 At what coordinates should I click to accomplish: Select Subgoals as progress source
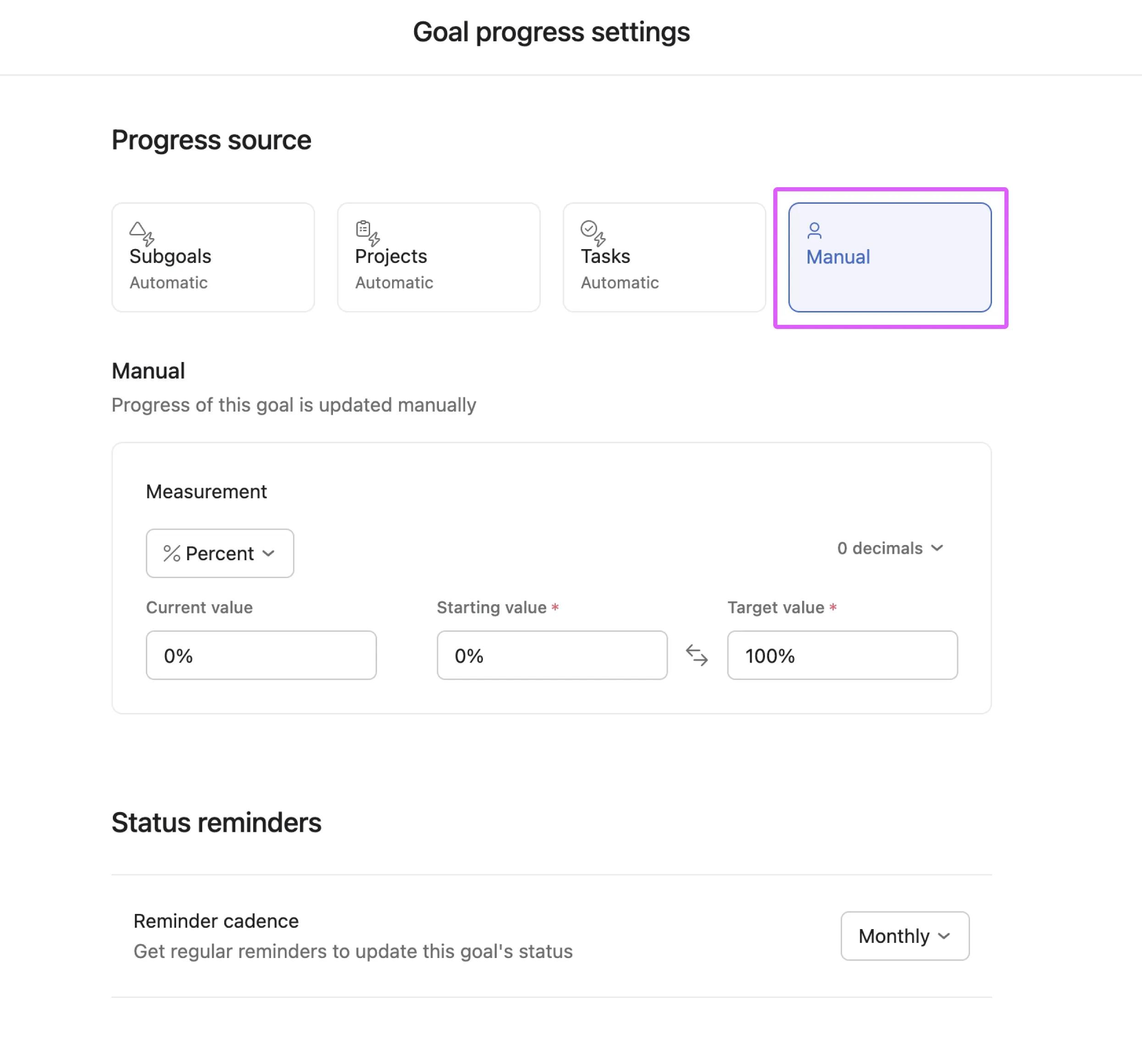tap(212, 257)
